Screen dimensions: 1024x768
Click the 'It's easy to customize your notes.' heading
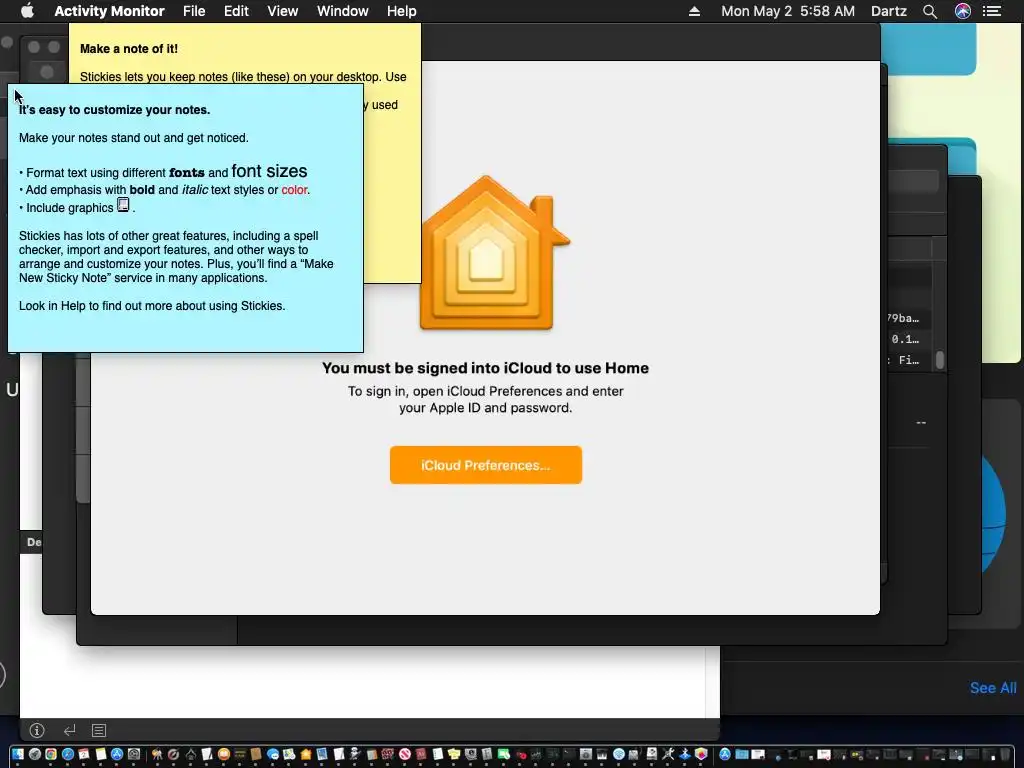pos(114,110)
